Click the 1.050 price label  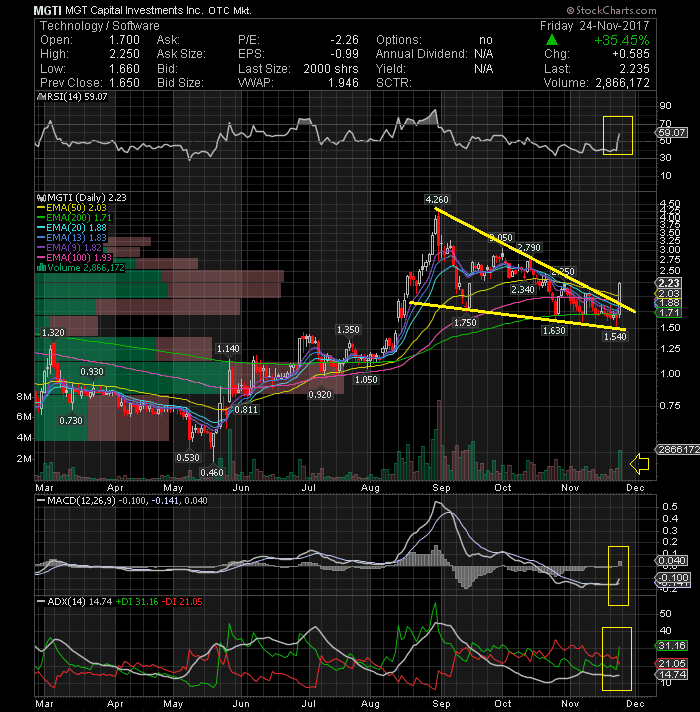click(x=366, y=379)
